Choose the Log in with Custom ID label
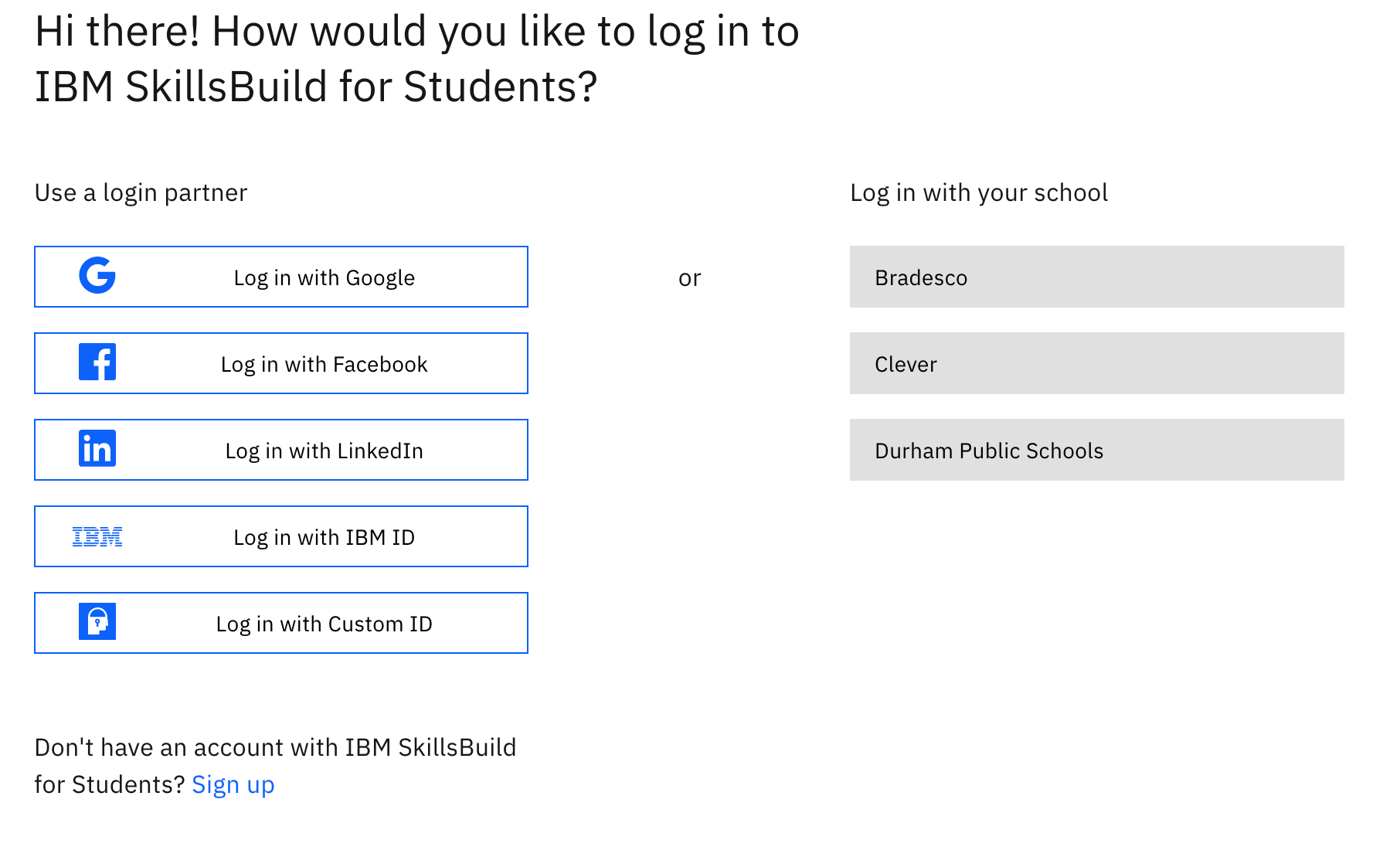This screenshot has height=847, width=1400. point(325,624)
